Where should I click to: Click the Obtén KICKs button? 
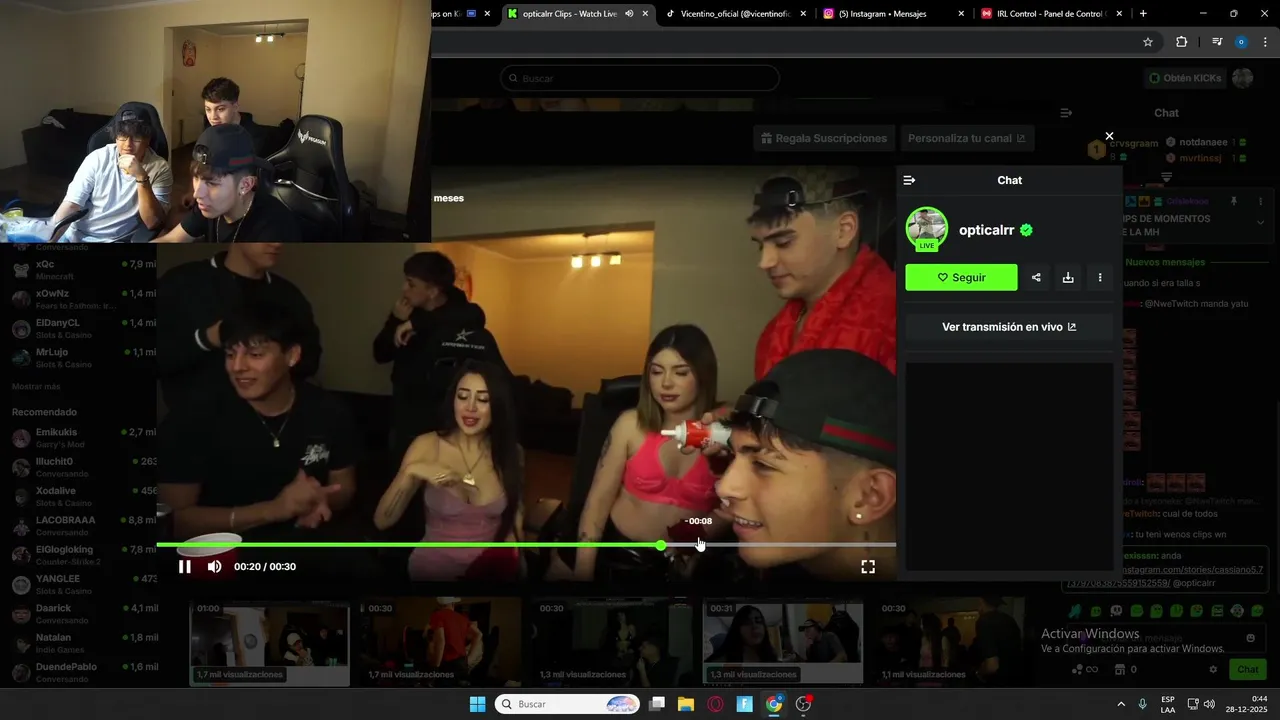(x=1185, y=78)
